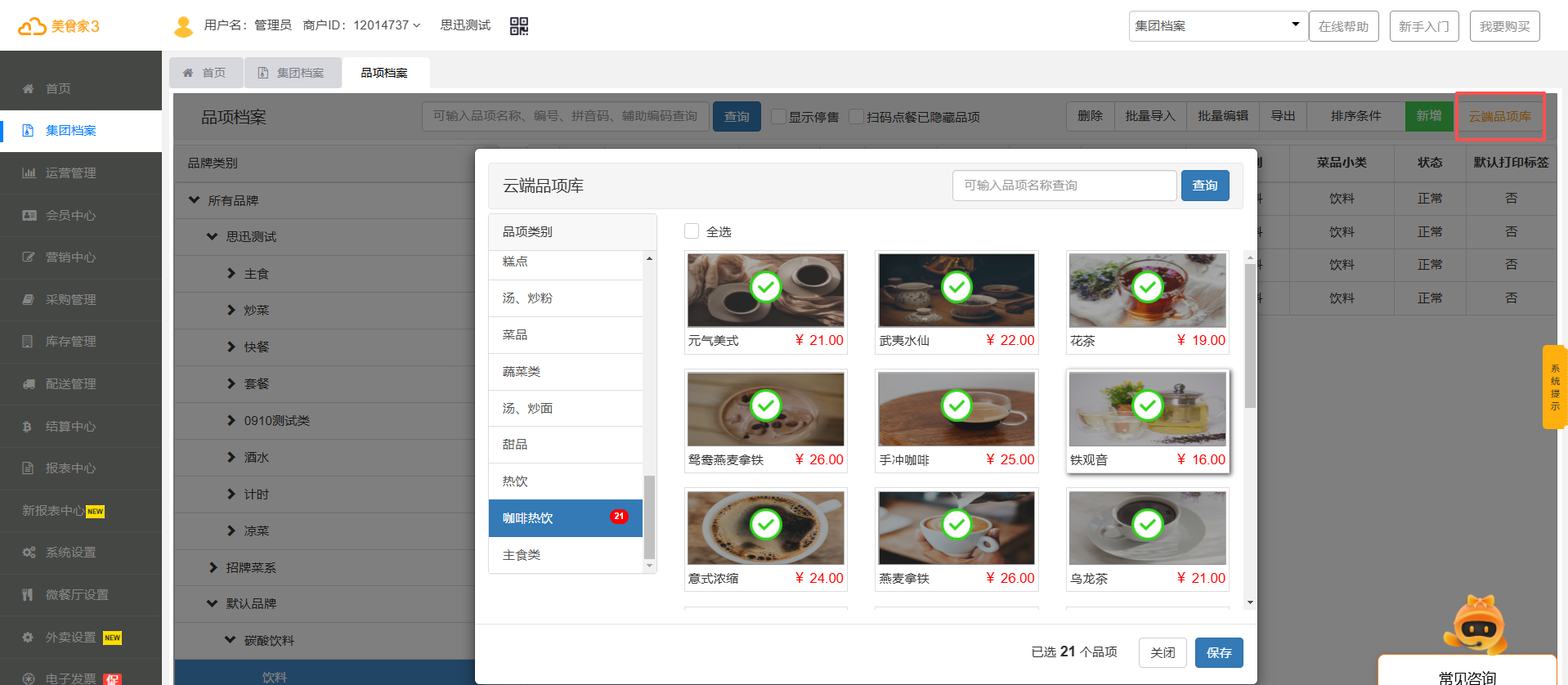Go to 系统设置 in the sidebar

pos(70,553)
